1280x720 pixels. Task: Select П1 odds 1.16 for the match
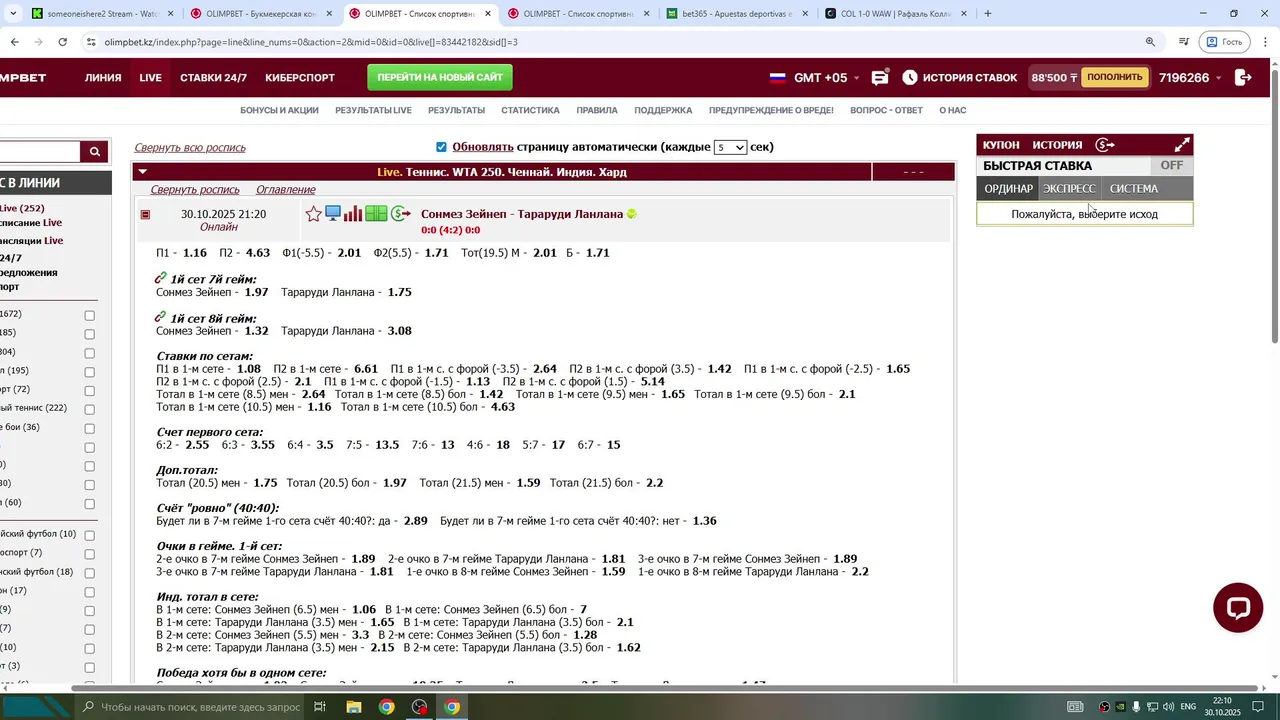pyautogui.click(x=194, y=253)
